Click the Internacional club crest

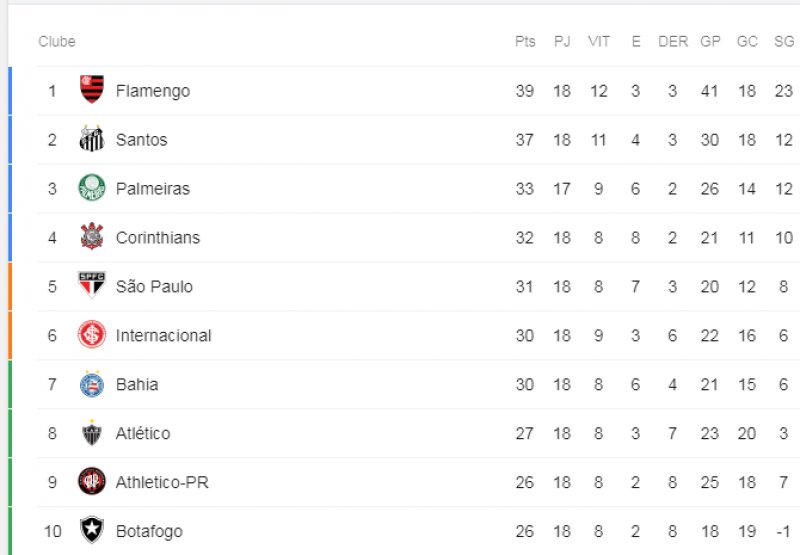tap(92, 335)
